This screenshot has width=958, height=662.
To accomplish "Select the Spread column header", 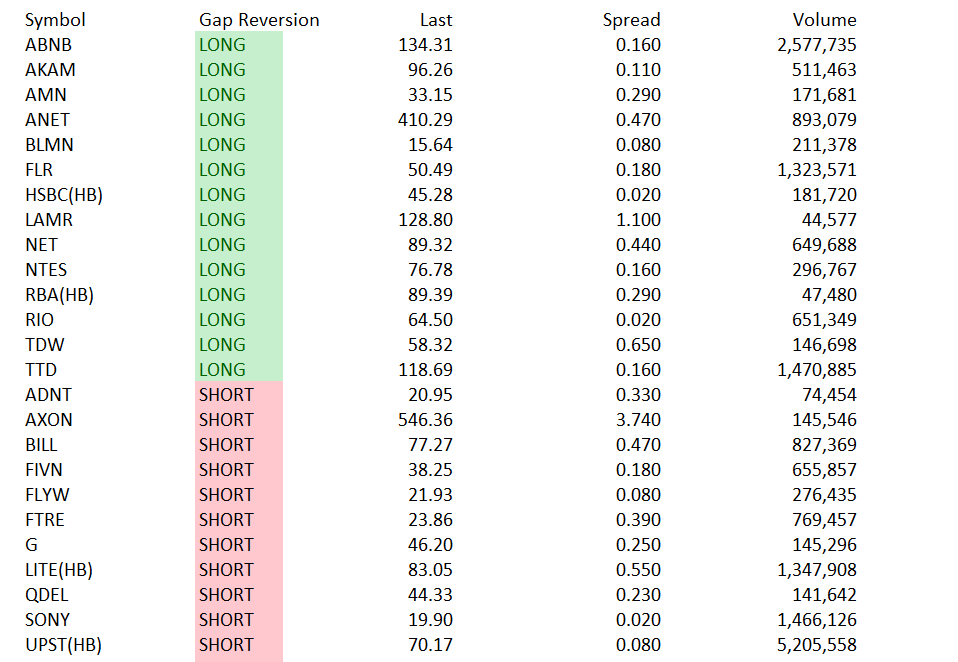I will point(631,20).
